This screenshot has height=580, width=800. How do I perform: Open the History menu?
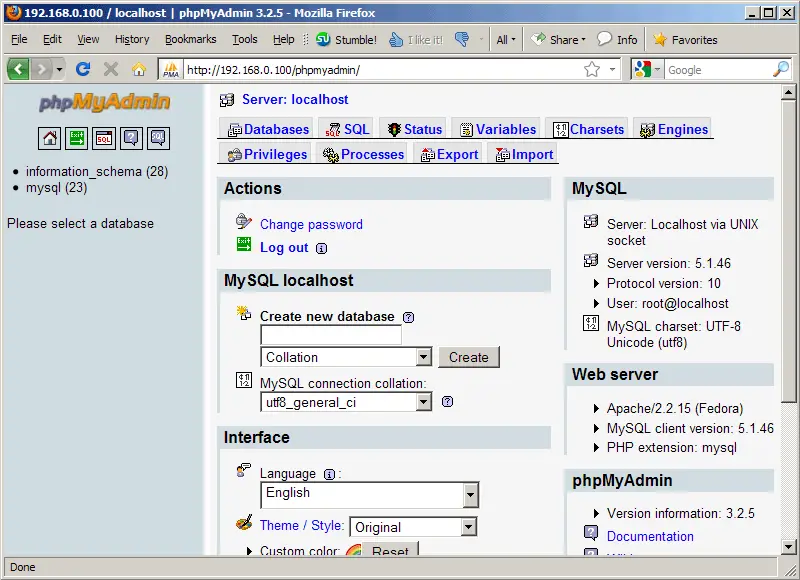coord(132,39)
